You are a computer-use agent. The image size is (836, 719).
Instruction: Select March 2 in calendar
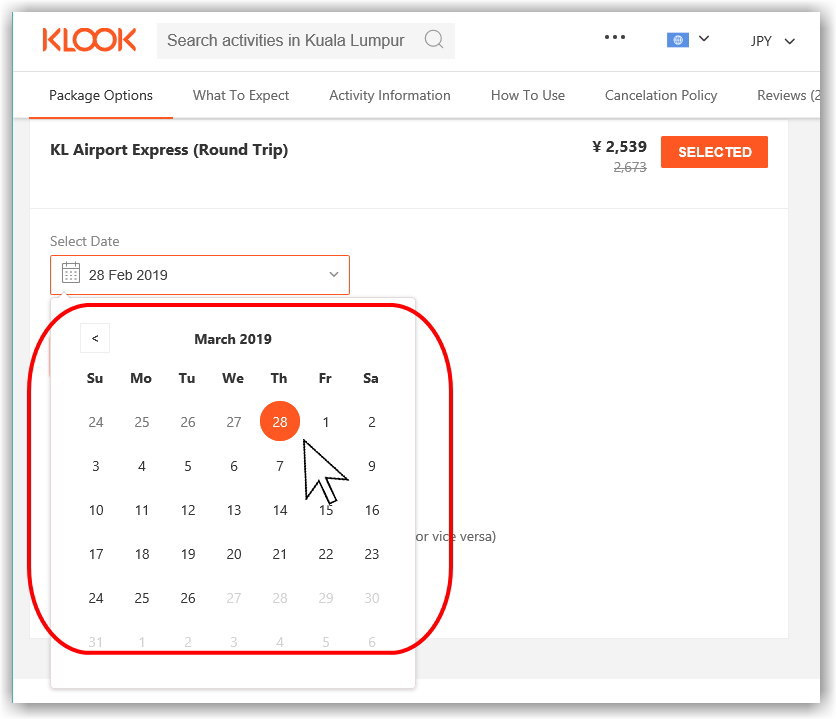tap(372, 422)
